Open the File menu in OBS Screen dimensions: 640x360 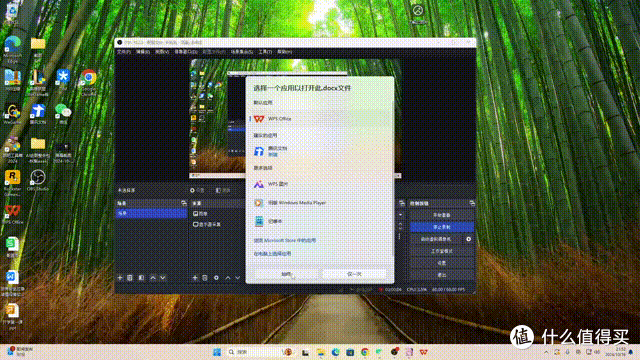[x=124, y=52]
